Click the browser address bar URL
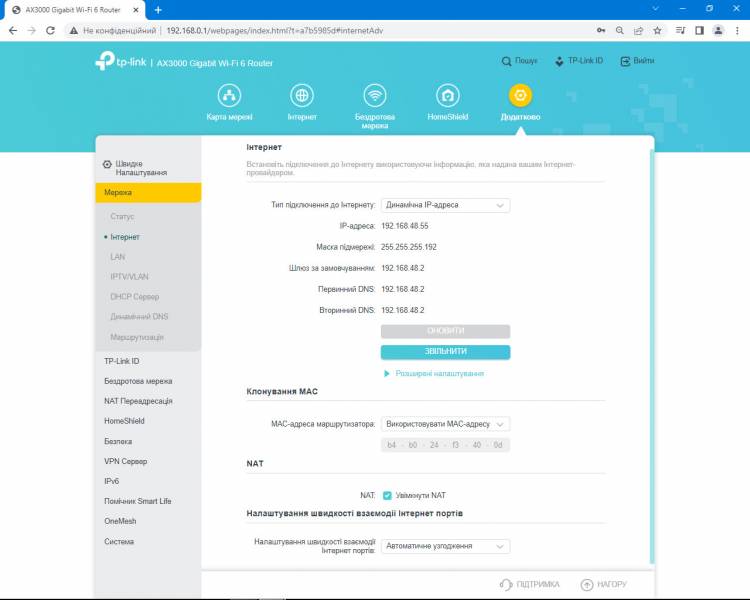The height and width of the screenshot is (600, 750). point(275,31)
